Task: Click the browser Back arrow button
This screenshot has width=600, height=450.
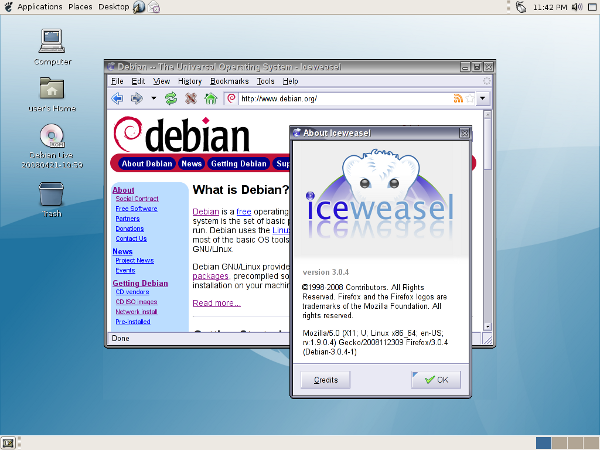Action: (117, 98)
